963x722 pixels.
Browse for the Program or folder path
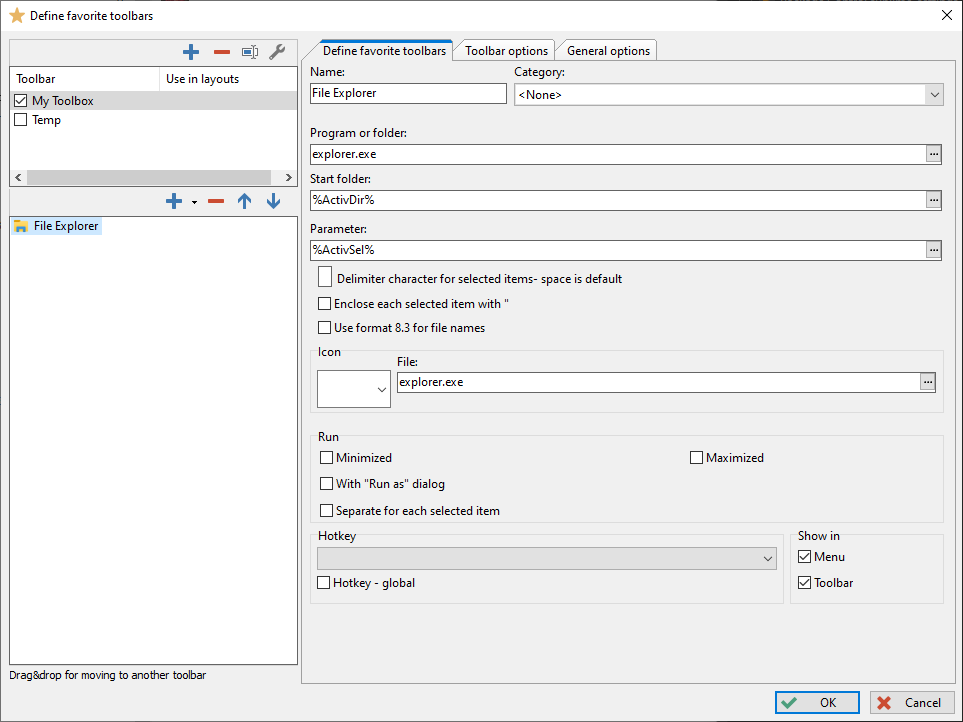(x=933, y=154)
